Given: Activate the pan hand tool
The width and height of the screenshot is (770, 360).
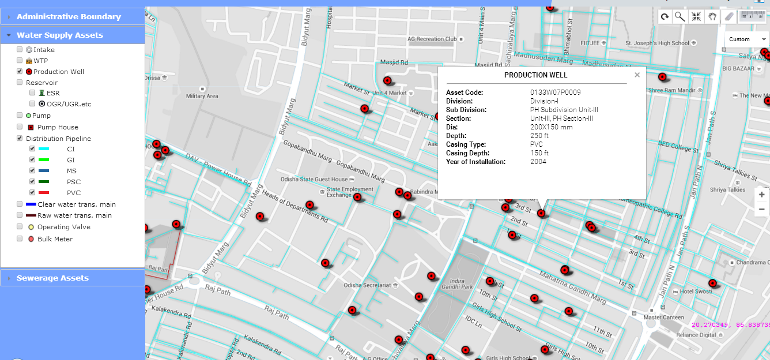Looking at the screenshot, I should point(712,17).
